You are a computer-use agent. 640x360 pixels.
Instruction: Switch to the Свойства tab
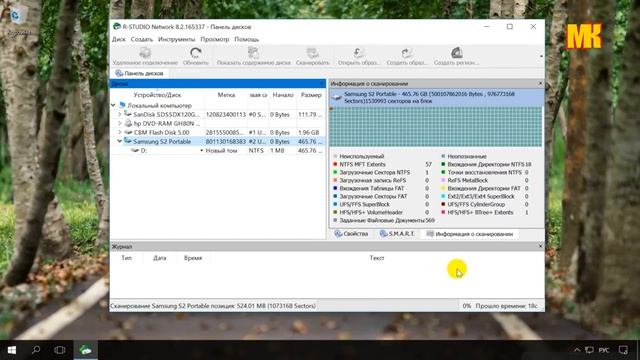351,234
